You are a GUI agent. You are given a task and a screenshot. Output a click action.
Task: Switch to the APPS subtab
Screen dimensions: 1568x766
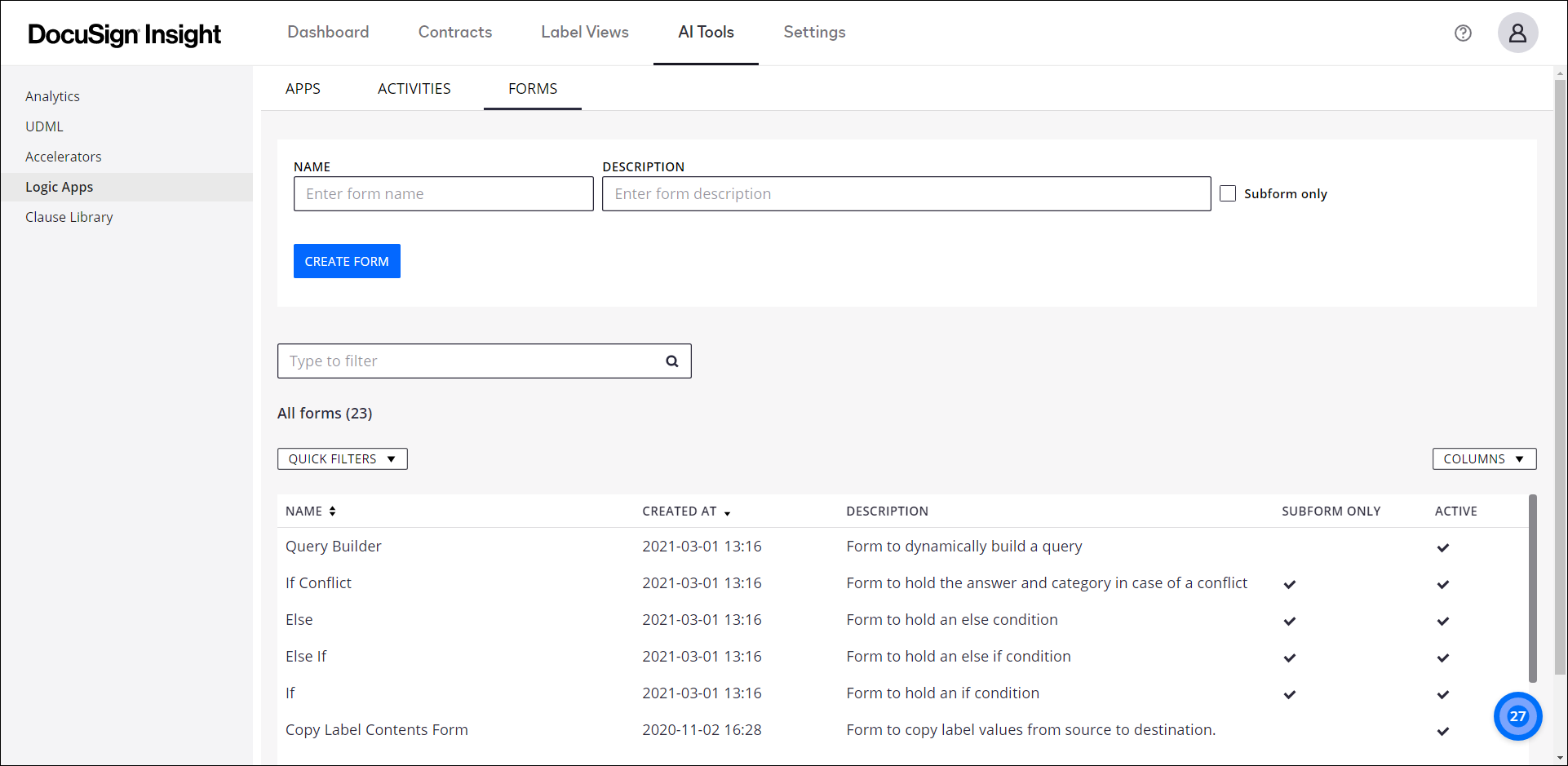click(303, 88)
